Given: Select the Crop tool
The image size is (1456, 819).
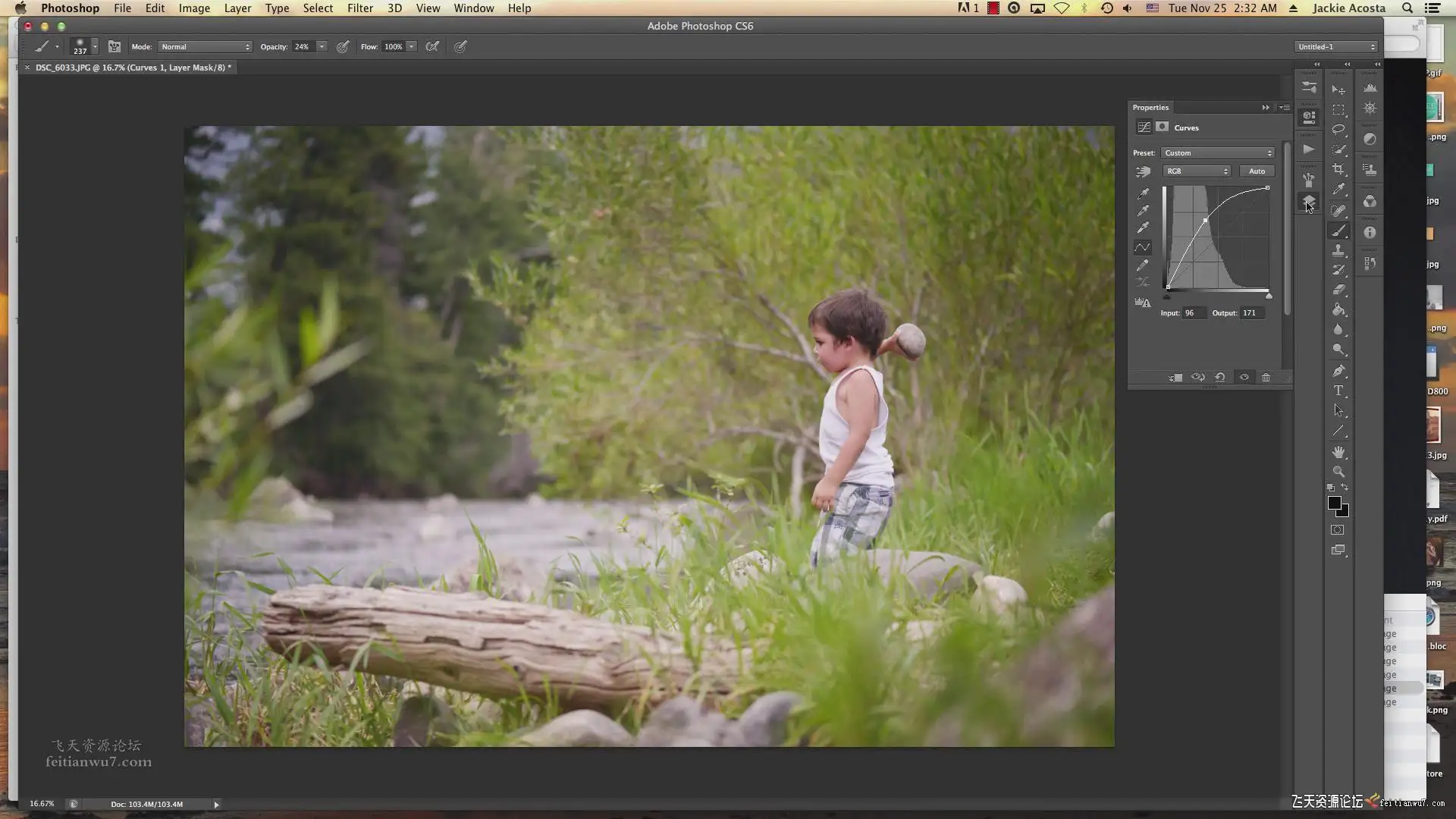Looking at the screenshot, I should point(1338,169).
